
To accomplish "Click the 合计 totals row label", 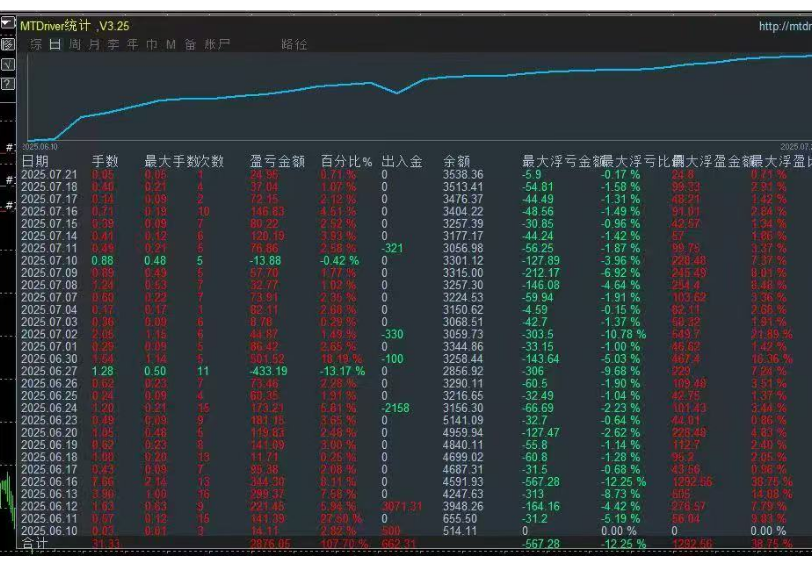I will point(35,543).
